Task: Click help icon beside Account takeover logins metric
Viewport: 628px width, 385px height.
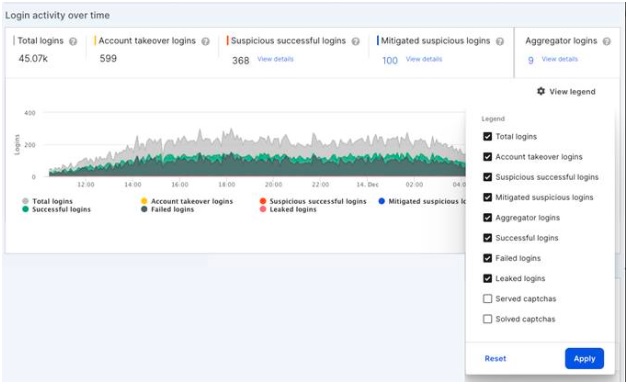Action: [205, 41]
